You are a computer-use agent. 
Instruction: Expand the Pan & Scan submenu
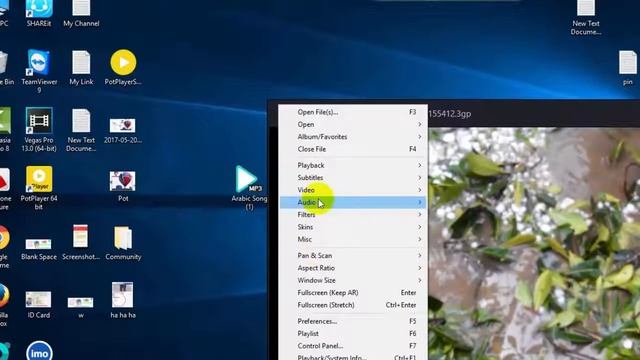[x=353, y=256]
